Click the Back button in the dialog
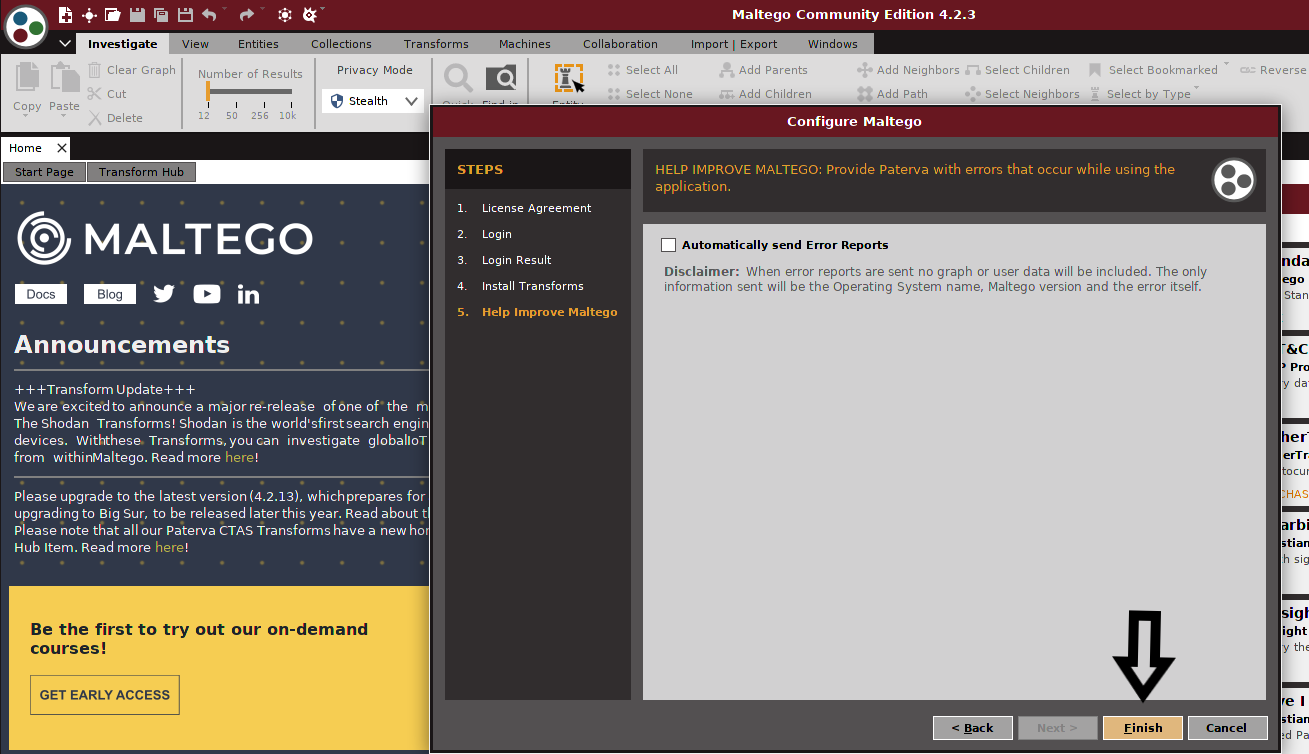This screenshot has width=1309, height=754. tap(973, 728)
